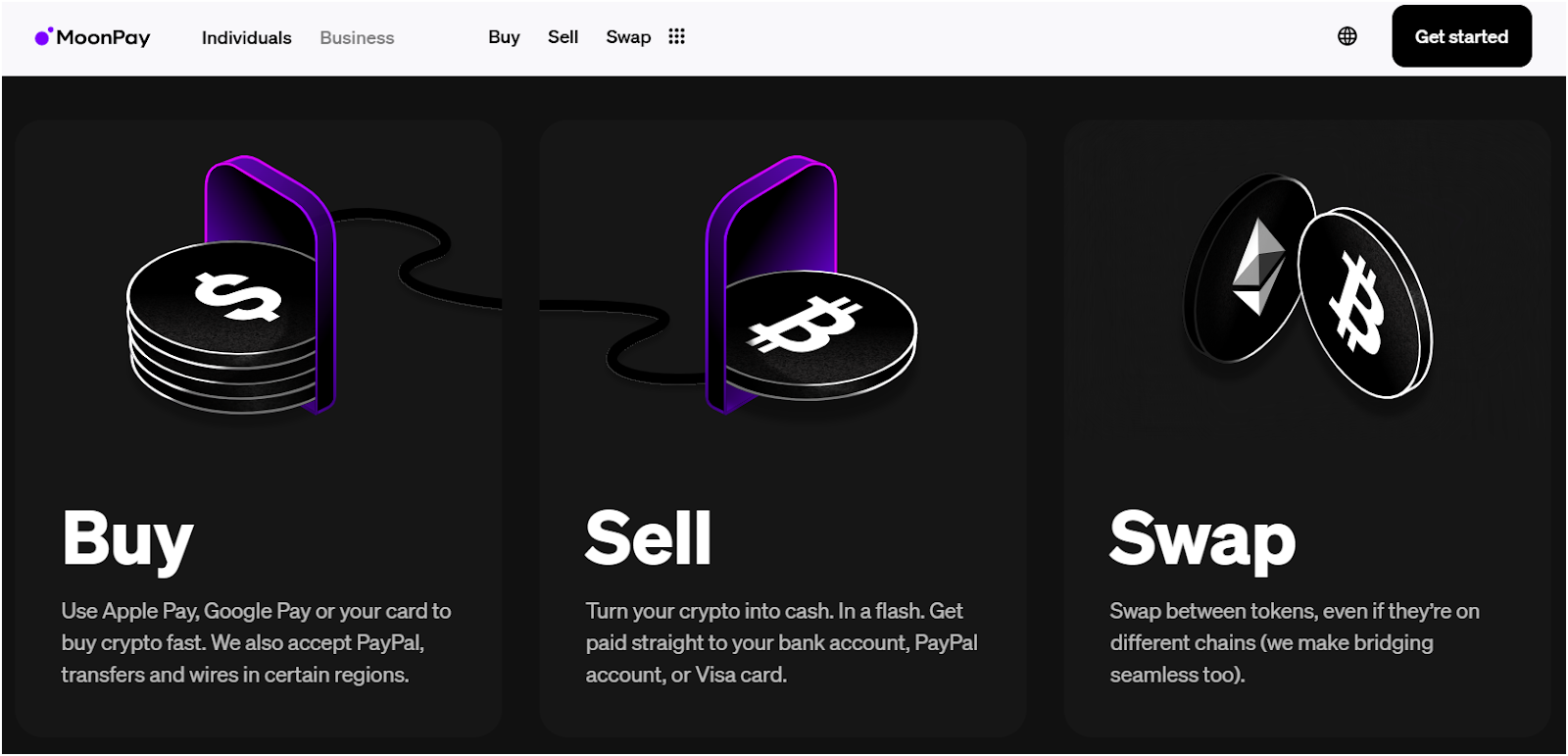Open the Swap navigation menu item
Screen dimensions: 1568x756
[627, 36]
